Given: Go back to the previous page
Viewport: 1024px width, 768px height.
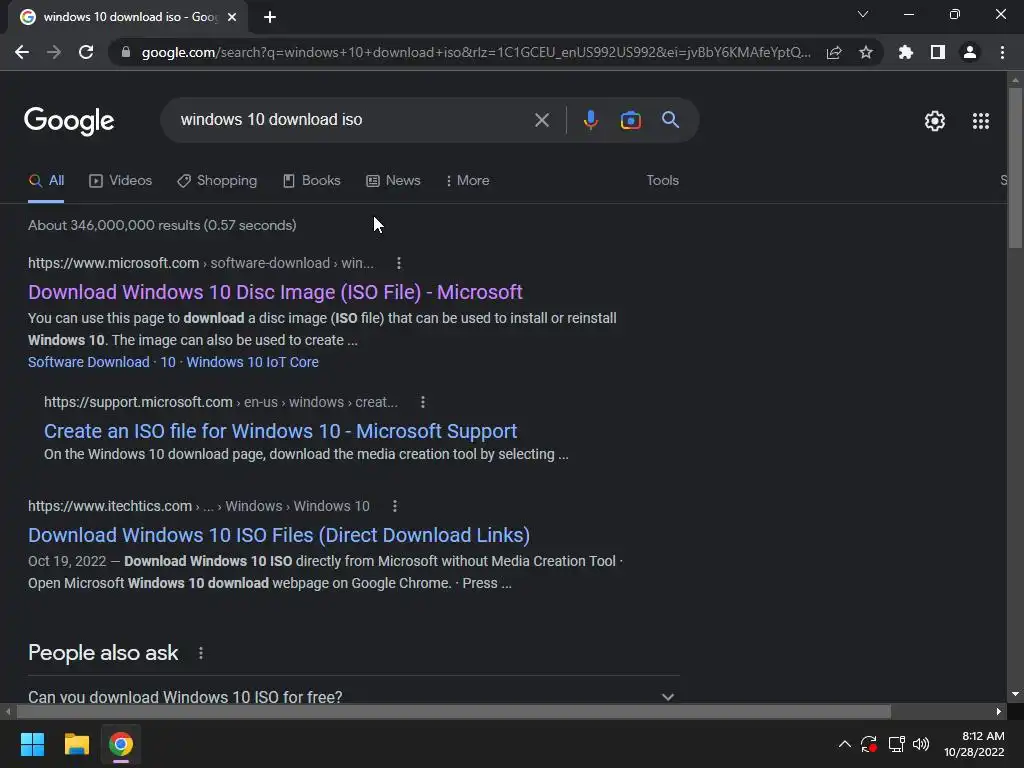Looking at the screenshot, I should (22, 52).
